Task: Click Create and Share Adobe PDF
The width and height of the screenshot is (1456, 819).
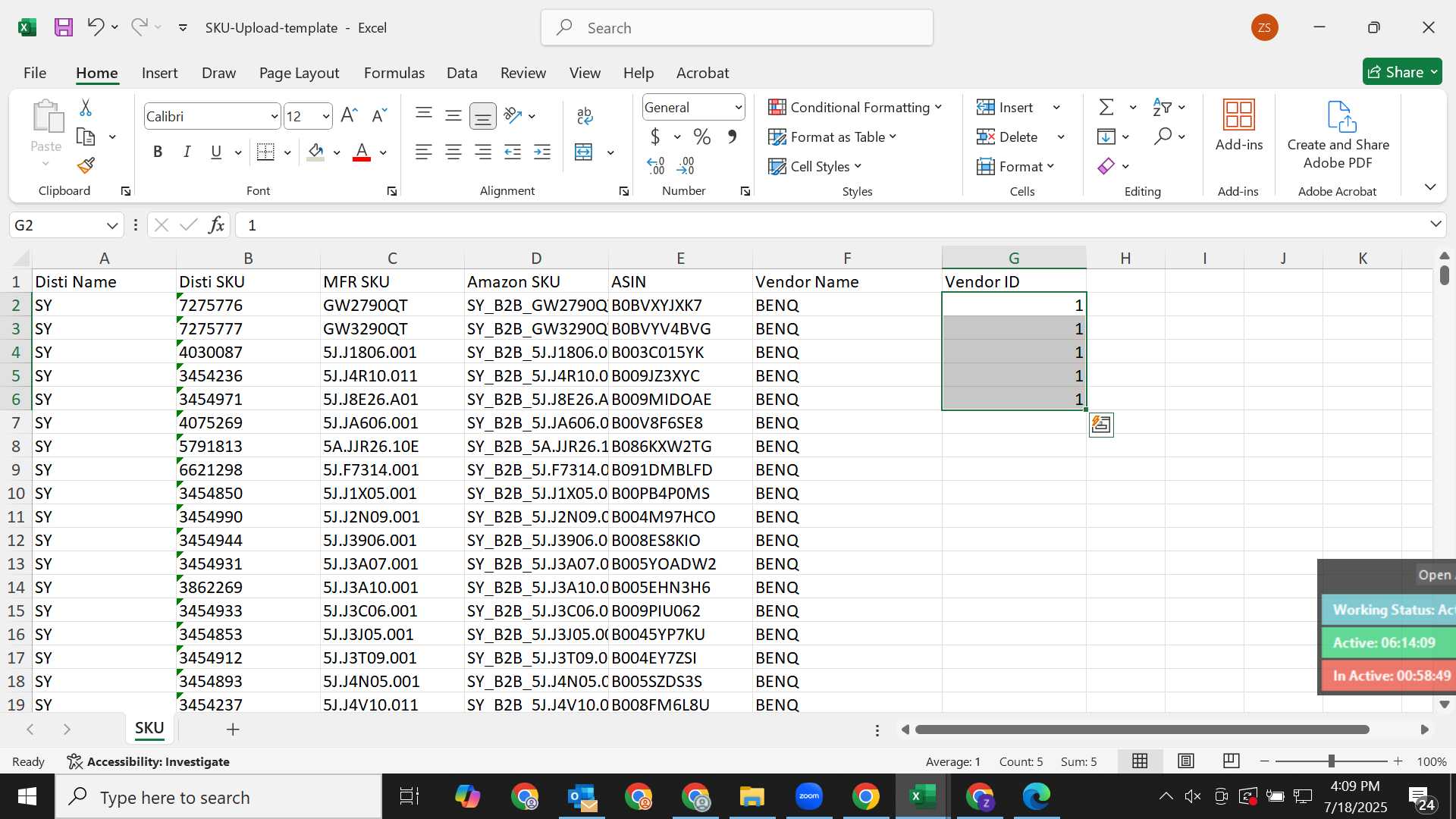Action: (x=1338, y=135)
